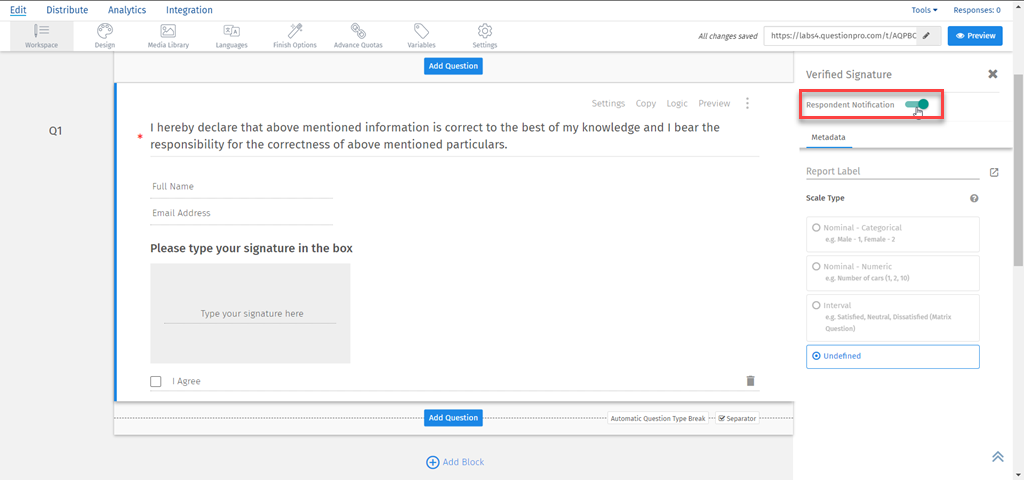Click the Q1 Preview link

pyautogui.click(x=714, y=103)
